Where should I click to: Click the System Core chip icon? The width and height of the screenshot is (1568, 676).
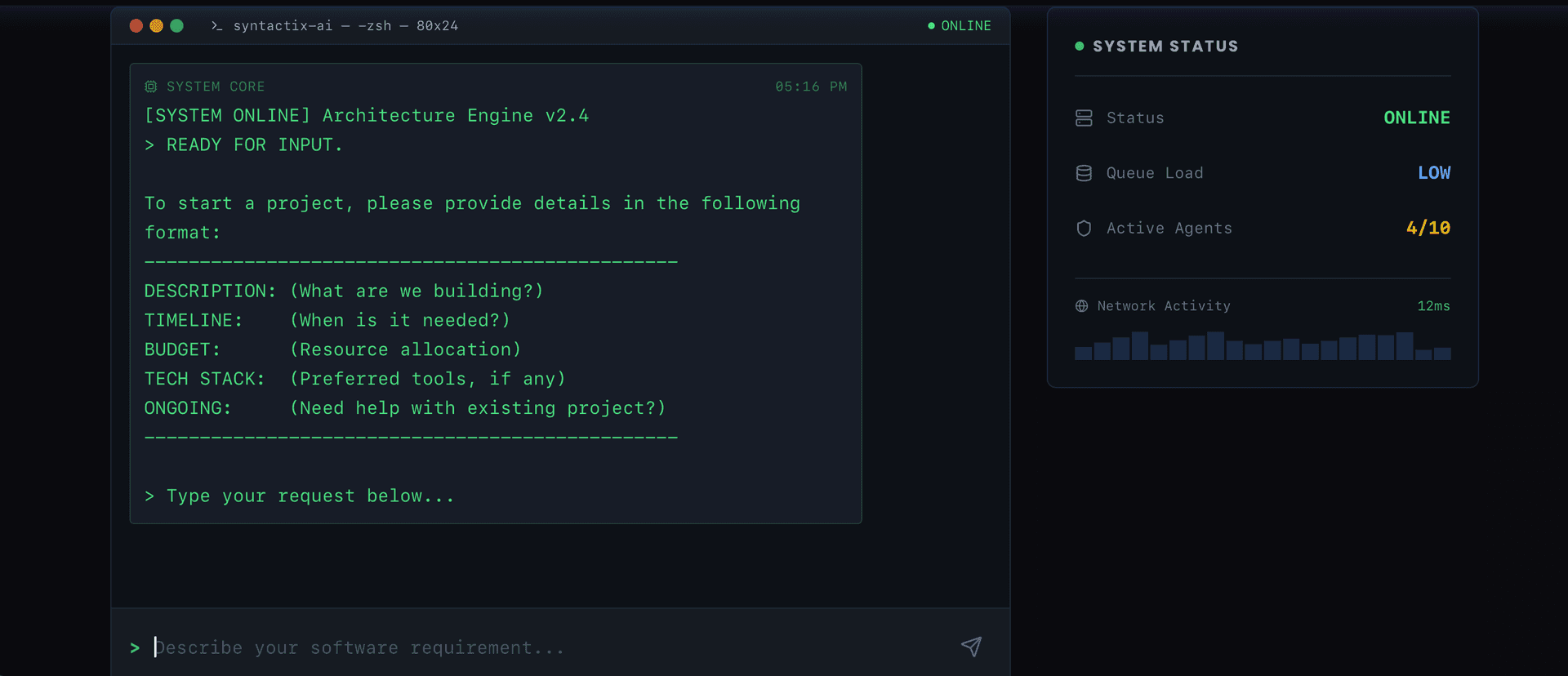[x=151, y=87]
